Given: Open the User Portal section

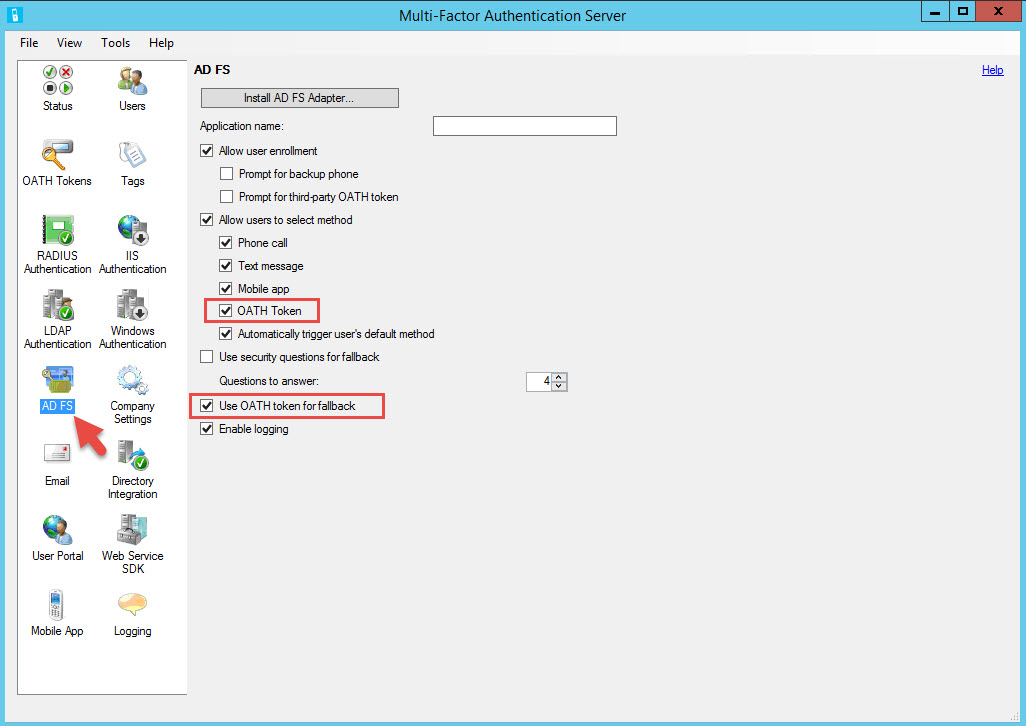Looking at the screenshot, I should [57, 531].
